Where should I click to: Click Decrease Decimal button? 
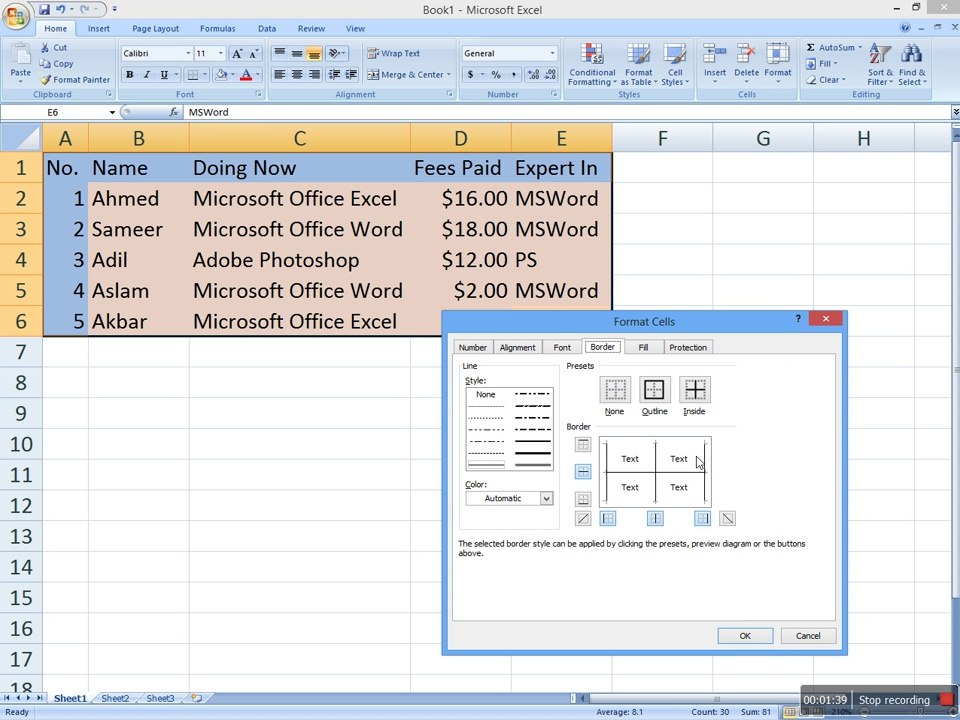[550, 75]
